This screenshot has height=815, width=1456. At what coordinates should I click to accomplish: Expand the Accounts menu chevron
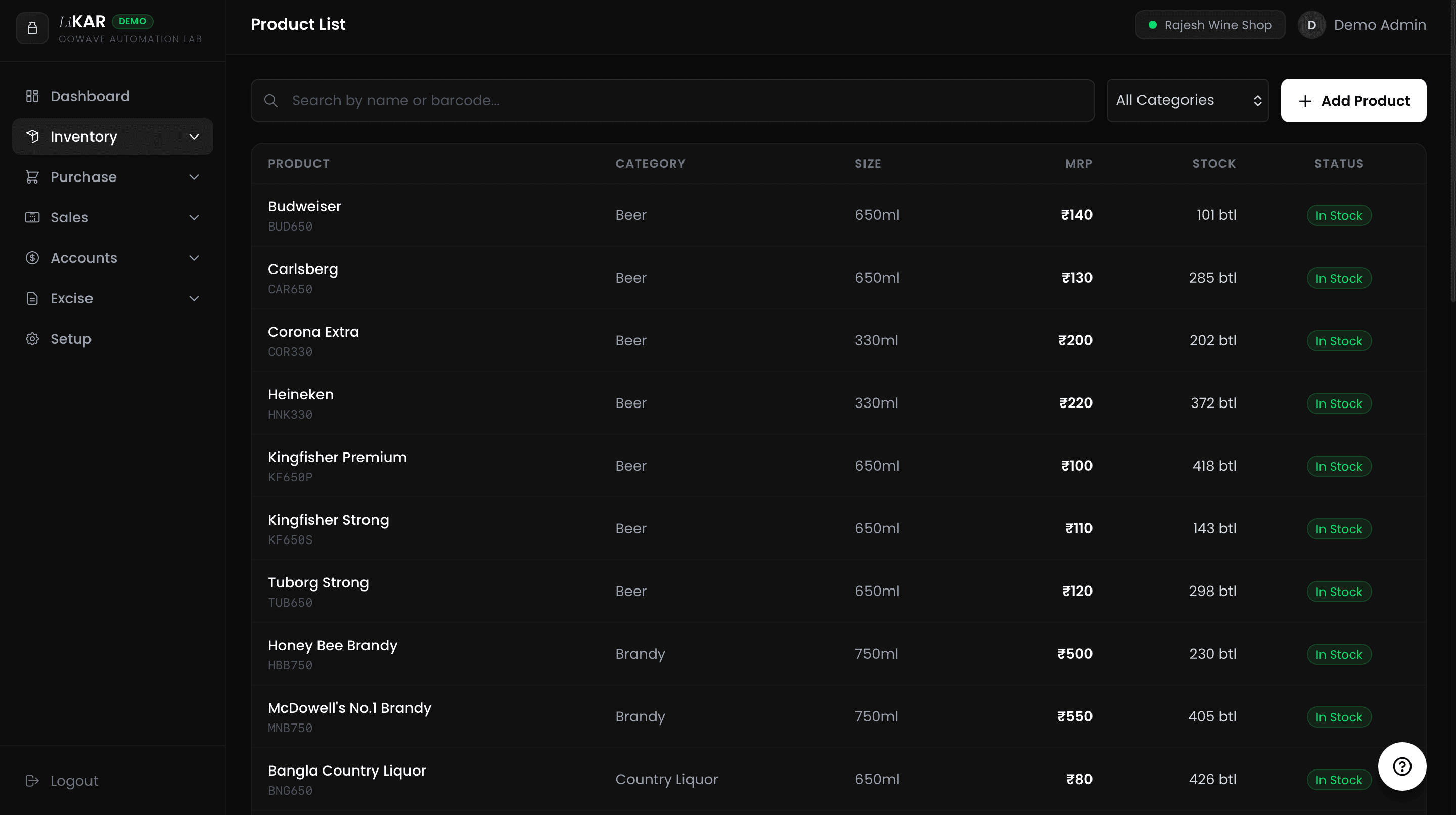194,258
